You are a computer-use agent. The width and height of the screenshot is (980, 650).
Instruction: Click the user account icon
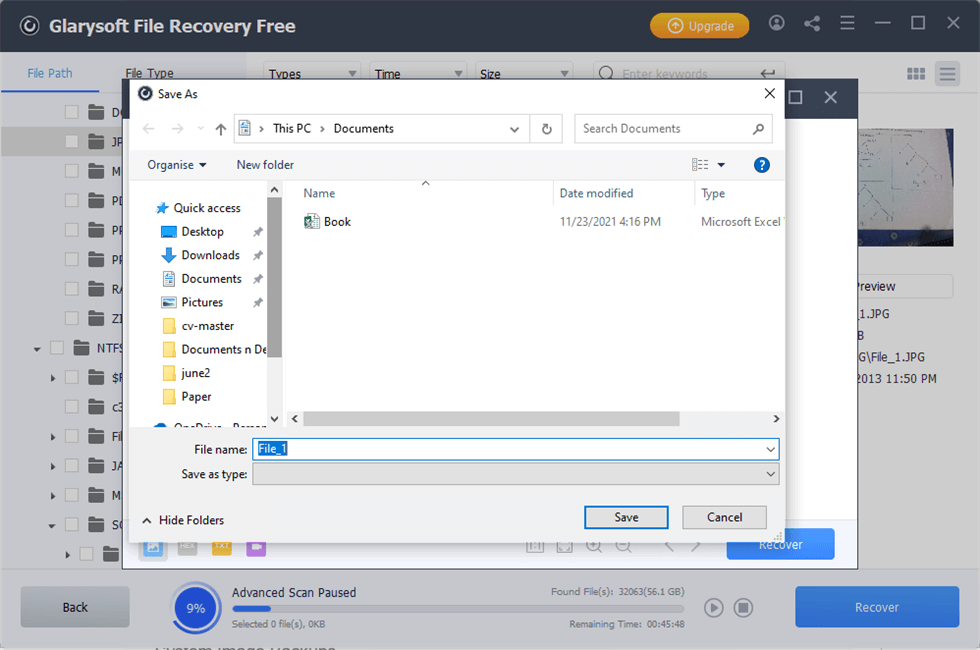(777, 24)
